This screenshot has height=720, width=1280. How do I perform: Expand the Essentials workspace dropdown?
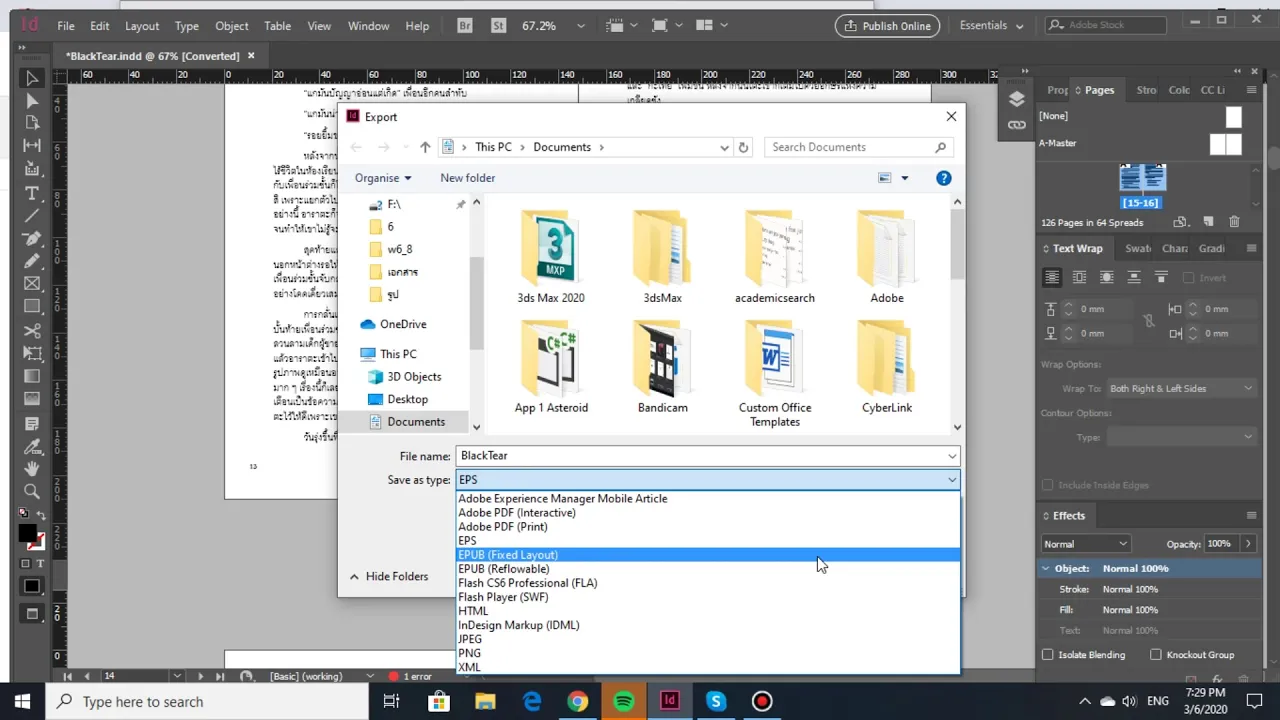(x=991, y=26)
